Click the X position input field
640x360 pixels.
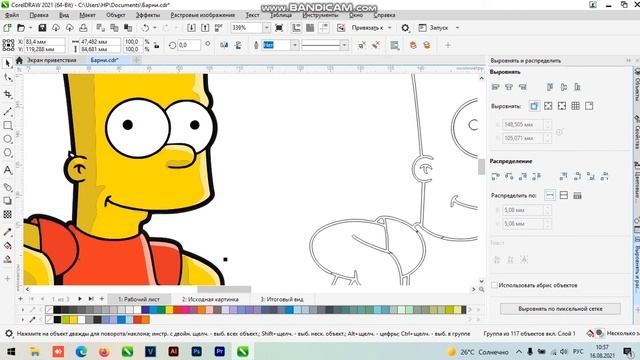(x=44, y=42)
